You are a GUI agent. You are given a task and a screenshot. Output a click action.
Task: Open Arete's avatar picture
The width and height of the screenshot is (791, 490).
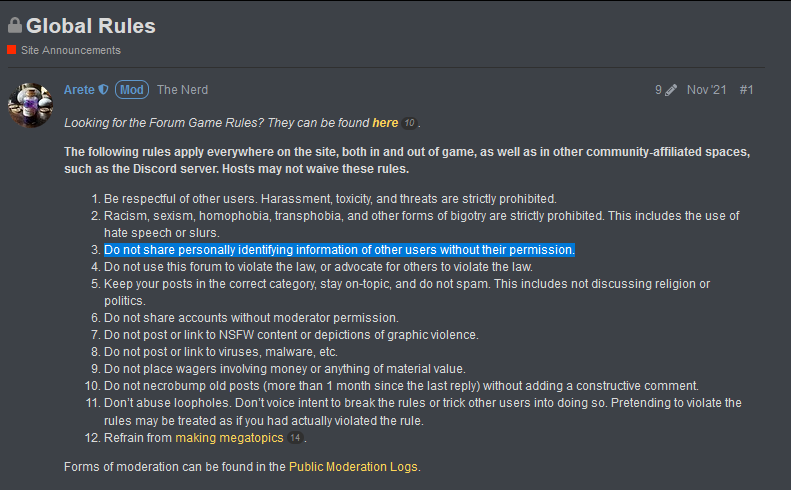coord(30,105)
